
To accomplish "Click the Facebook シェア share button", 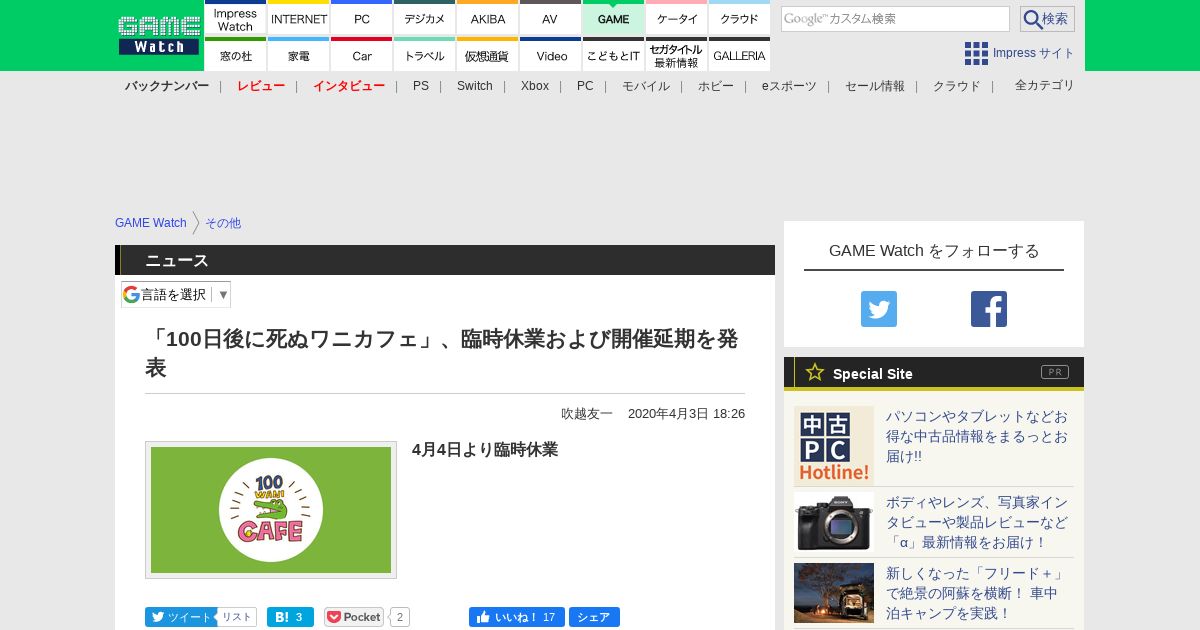I will pos(594,617).
